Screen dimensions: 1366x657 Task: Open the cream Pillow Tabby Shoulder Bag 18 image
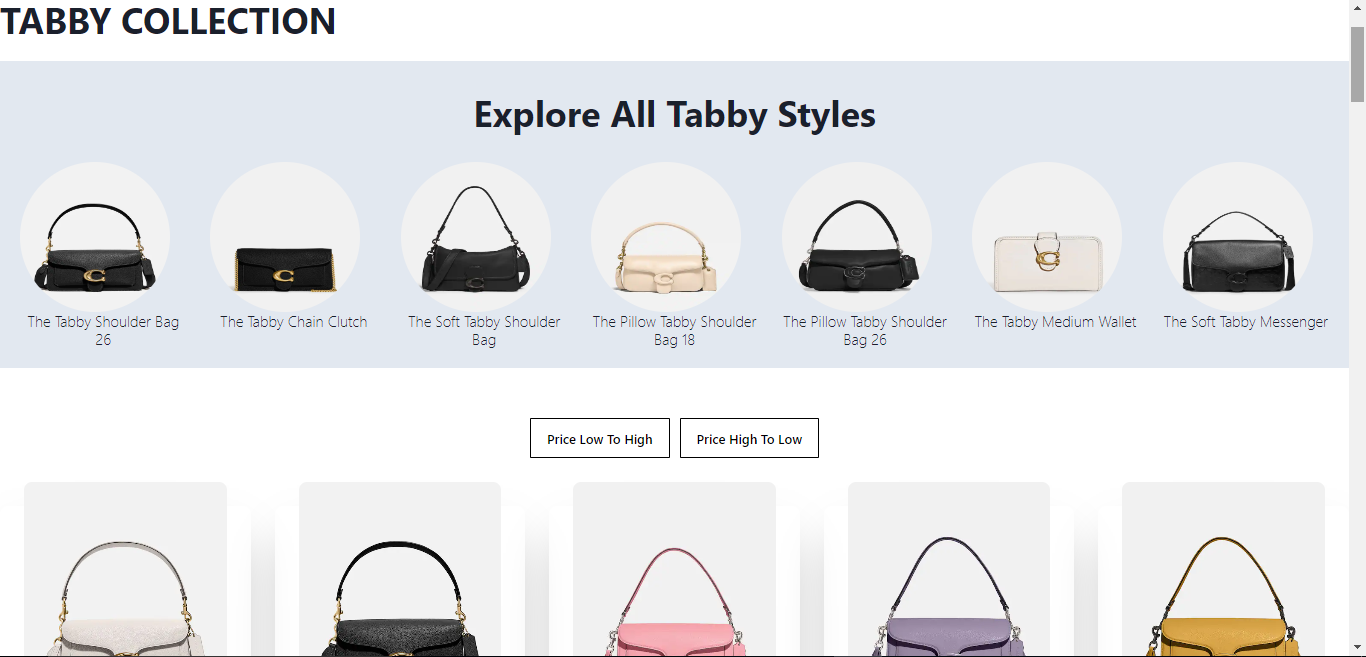coord(666,237)
